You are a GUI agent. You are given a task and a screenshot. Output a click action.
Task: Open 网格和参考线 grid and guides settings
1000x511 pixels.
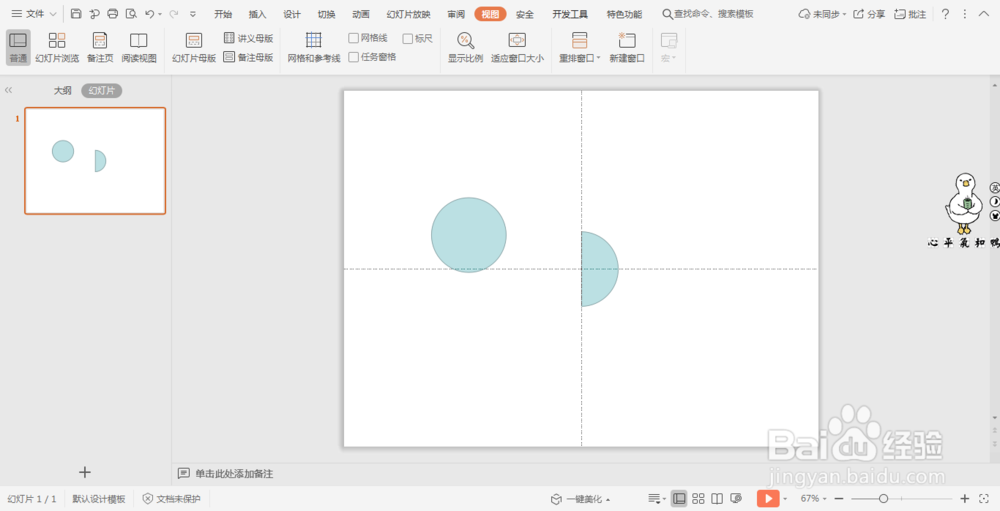coord(313,48)
